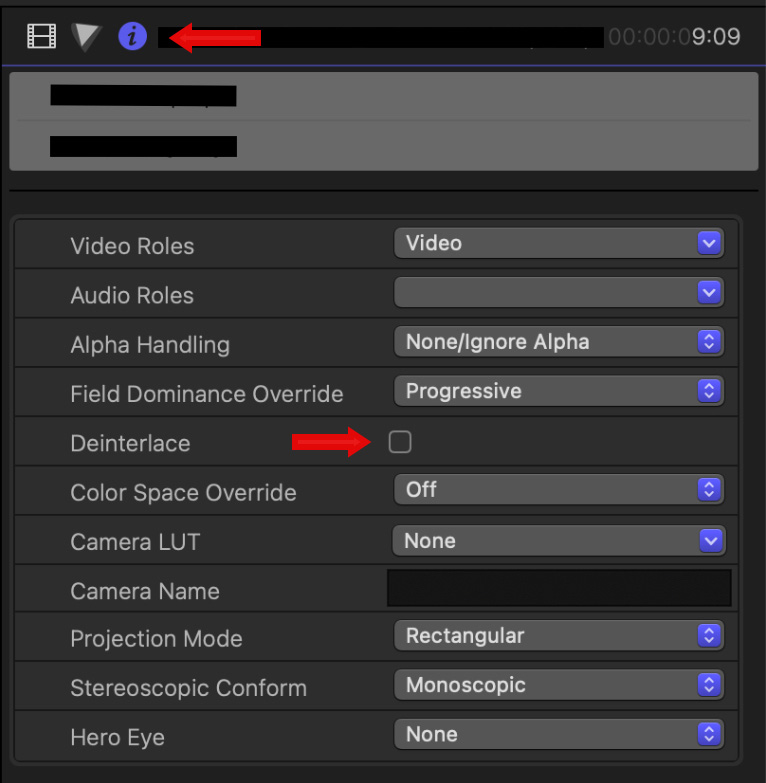Open the Hero Eye dropdown

point(558,735)
